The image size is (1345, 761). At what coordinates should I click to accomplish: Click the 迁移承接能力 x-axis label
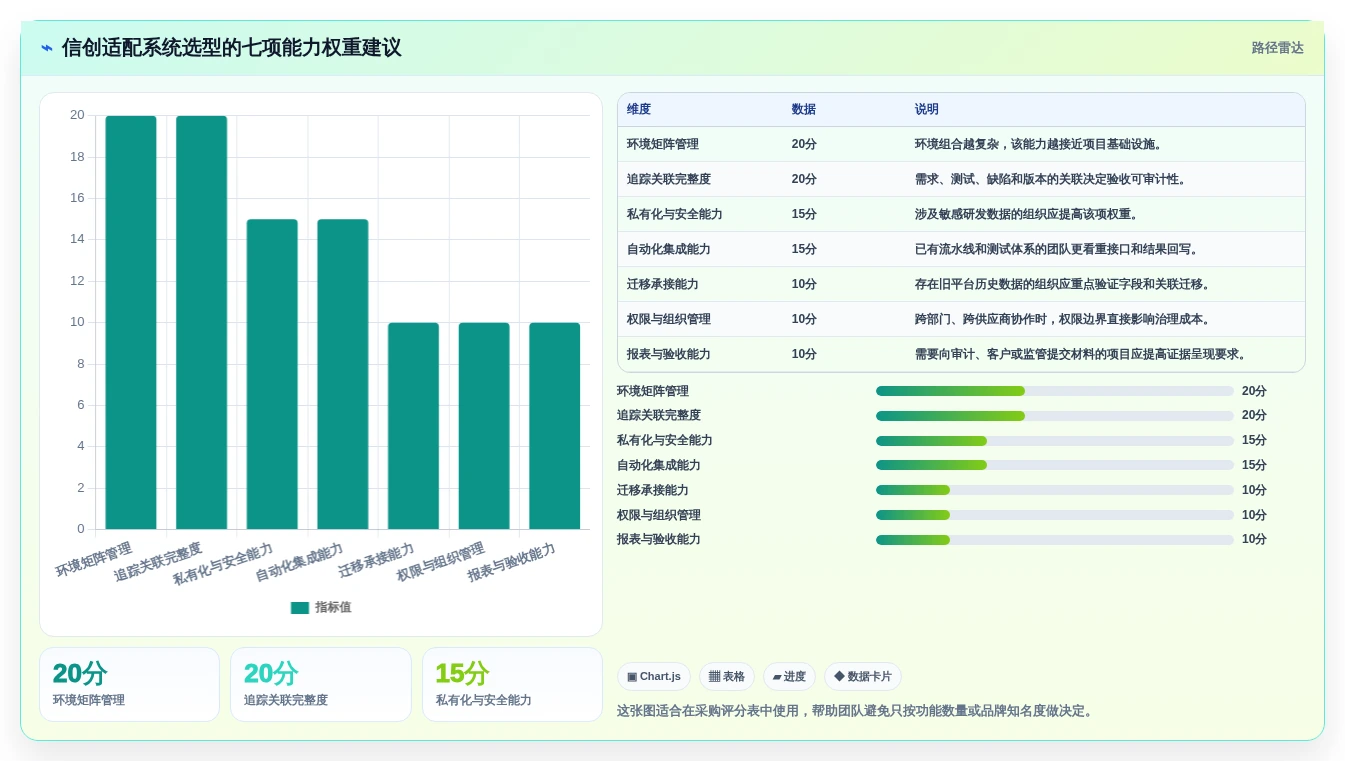point(377,561)
